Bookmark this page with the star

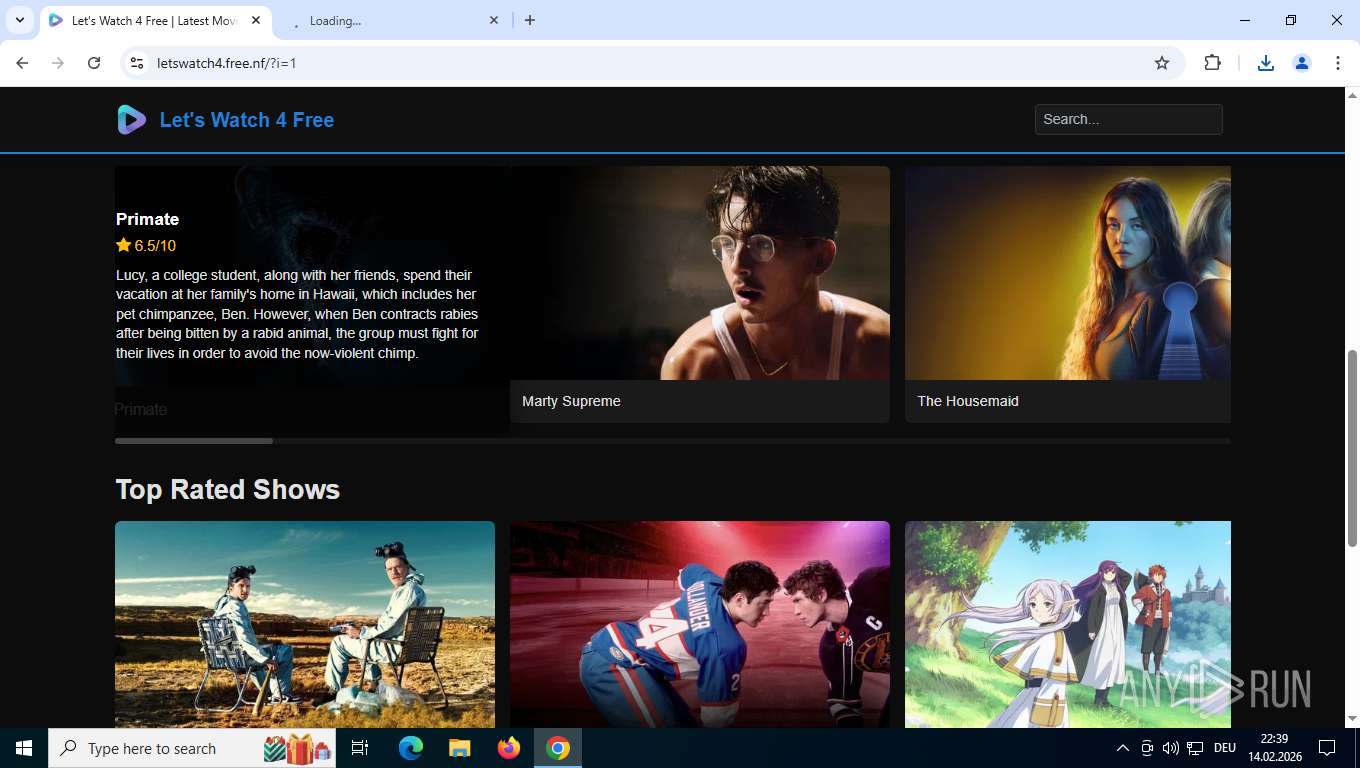tap(1162, 63)
